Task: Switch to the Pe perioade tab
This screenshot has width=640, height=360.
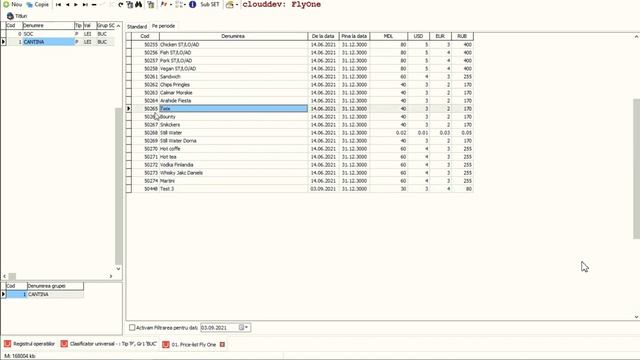Action: [x=163, y=26]
